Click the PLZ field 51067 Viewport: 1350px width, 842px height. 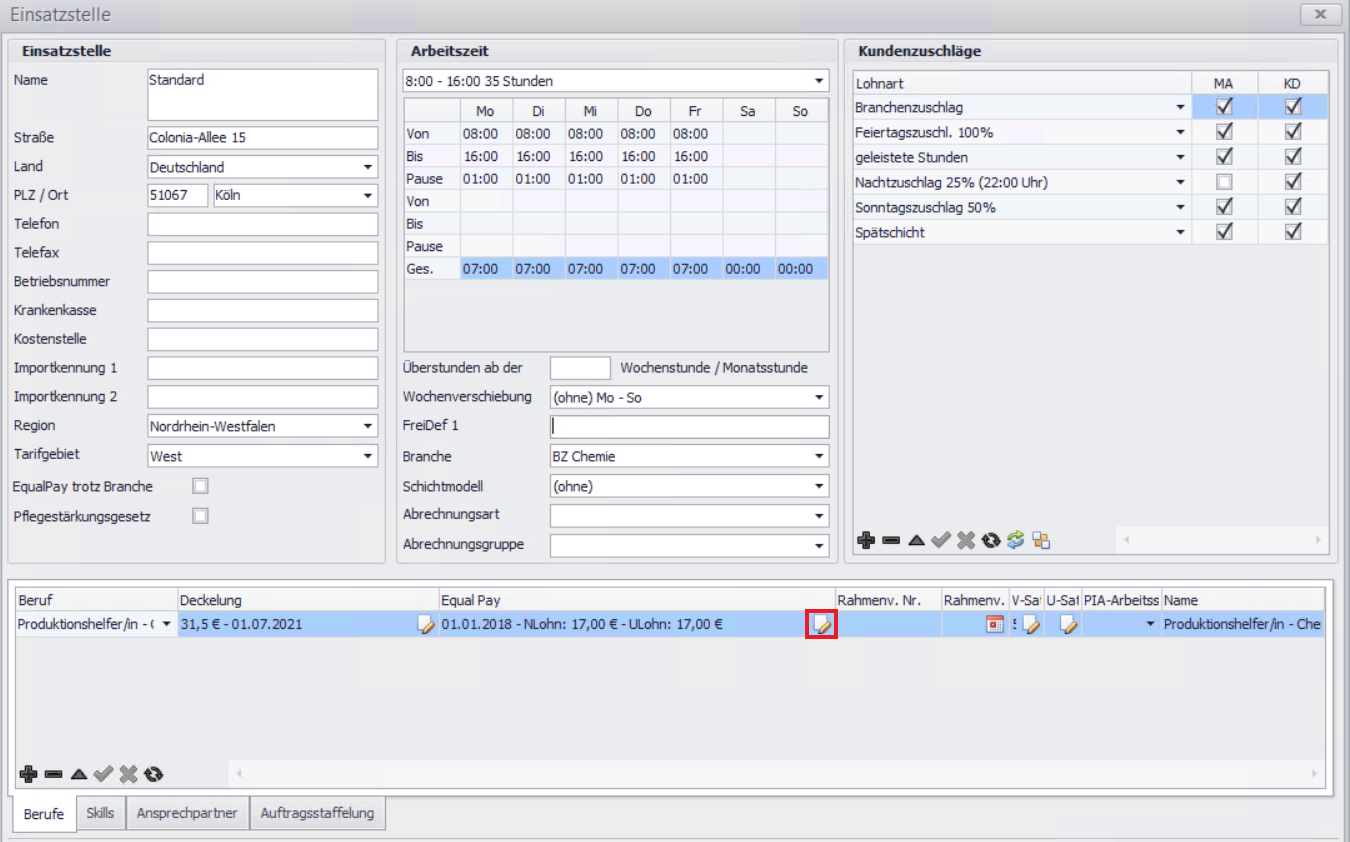point(178,196)
